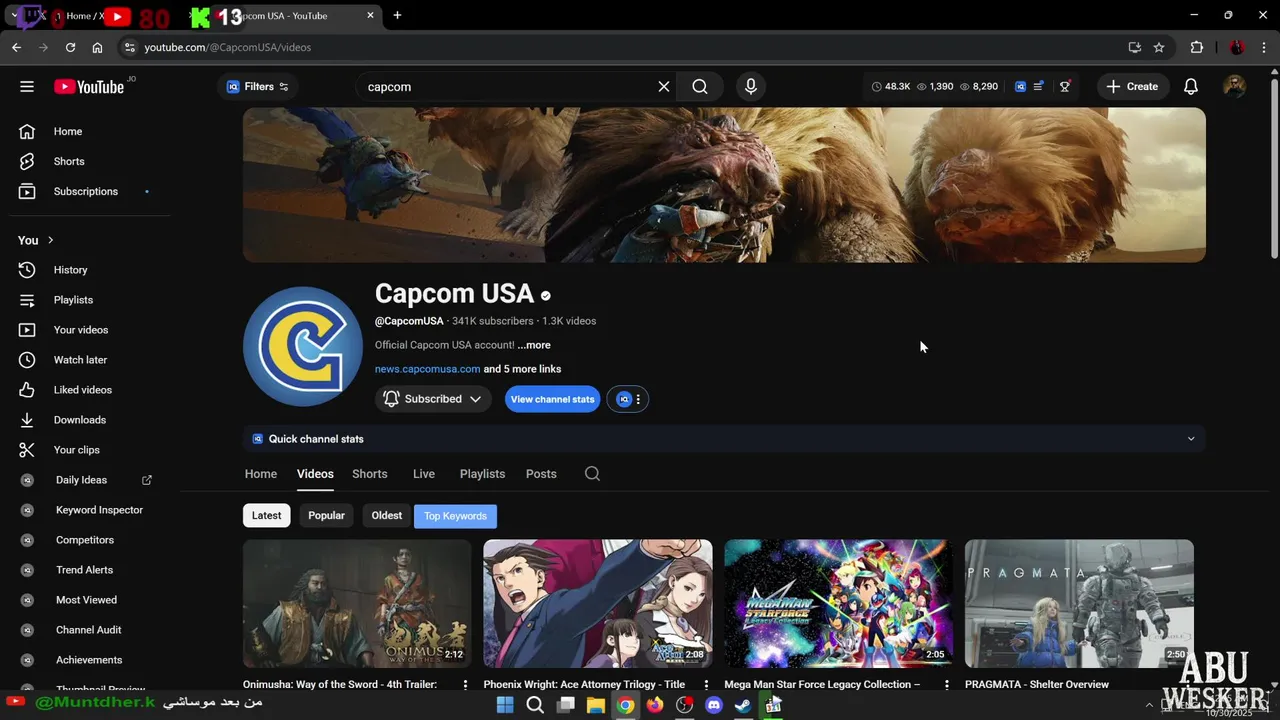Open the vidIQ list icon in header

point(1039,87)
